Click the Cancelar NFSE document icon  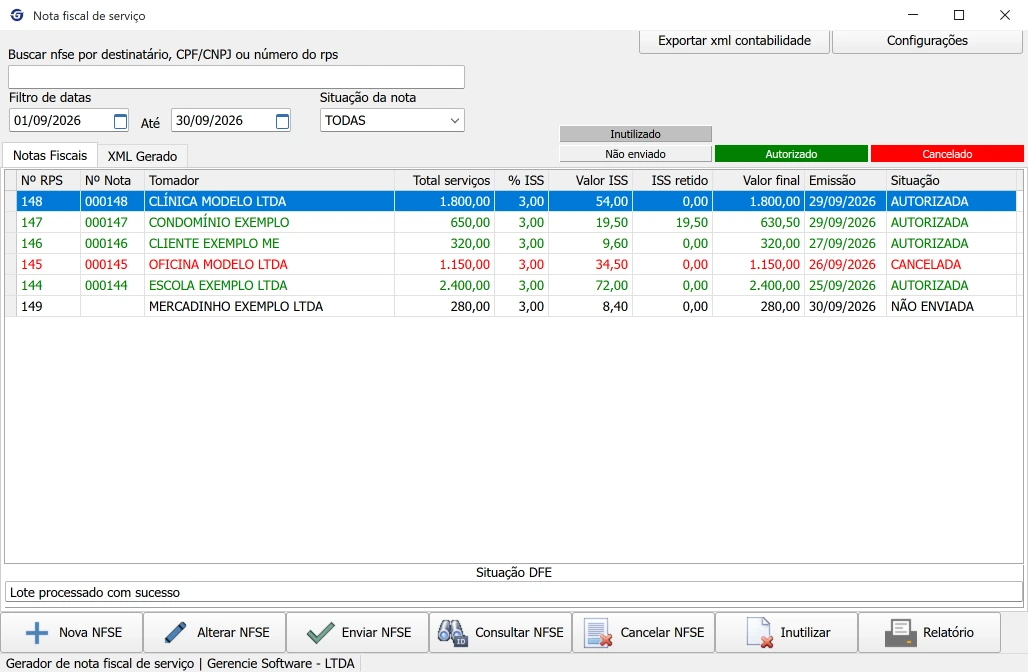(x=599, y=633)
